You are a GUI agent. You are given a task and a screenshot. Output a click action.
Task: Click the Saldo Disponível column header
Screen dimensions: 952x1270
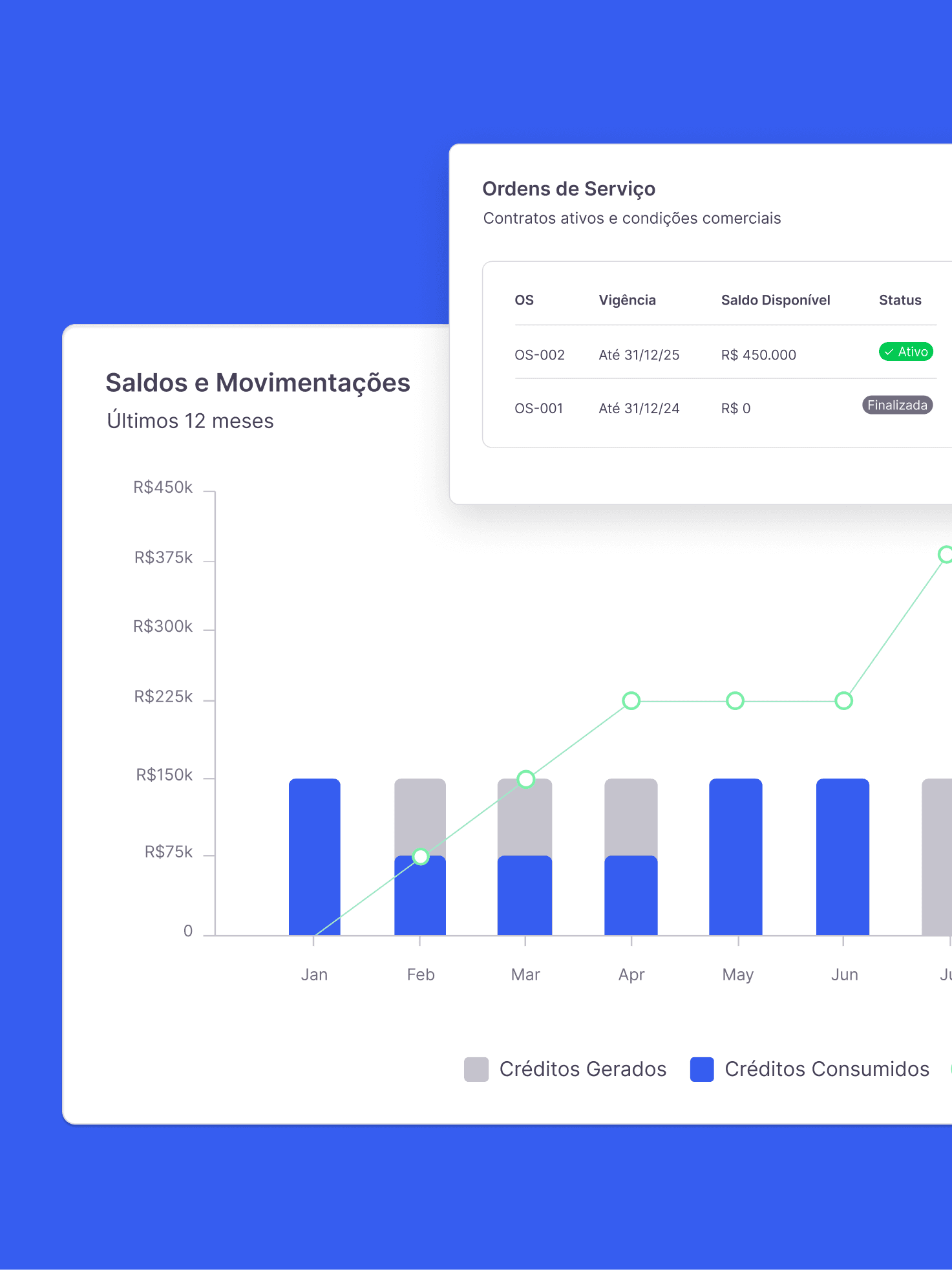[x=776, y=301]
